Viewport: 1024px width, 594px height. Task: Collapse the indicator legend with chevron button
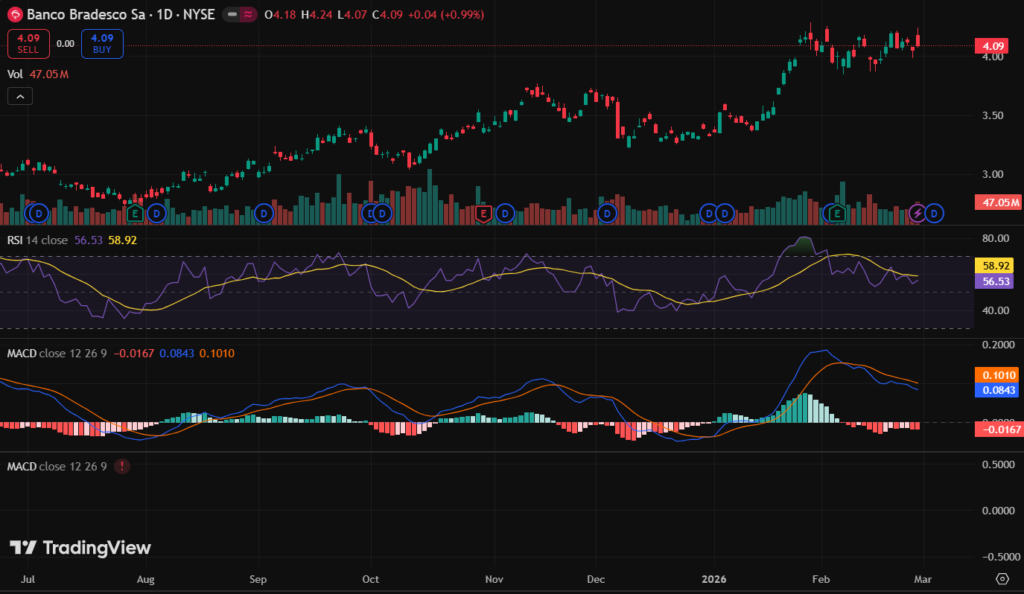click(21, 96)
